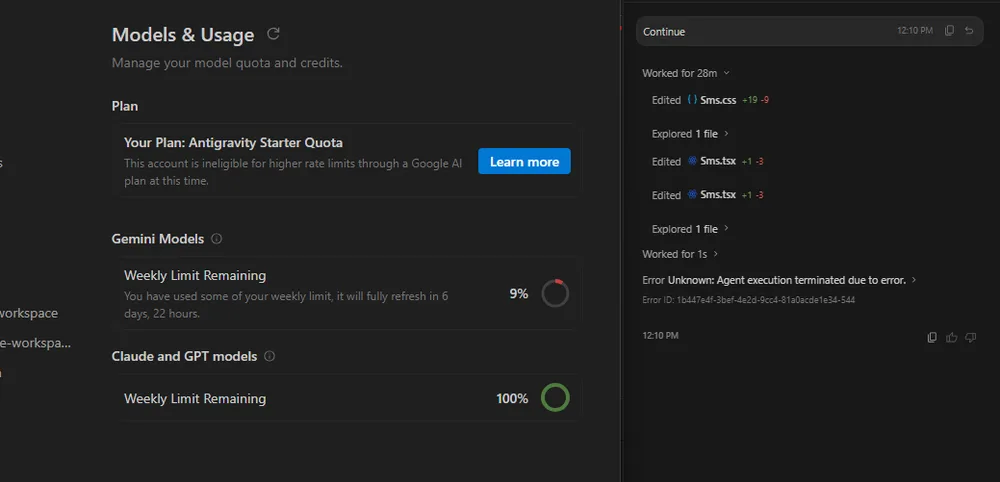
Task: Revert to the Continue message
Action: (969, 31)
